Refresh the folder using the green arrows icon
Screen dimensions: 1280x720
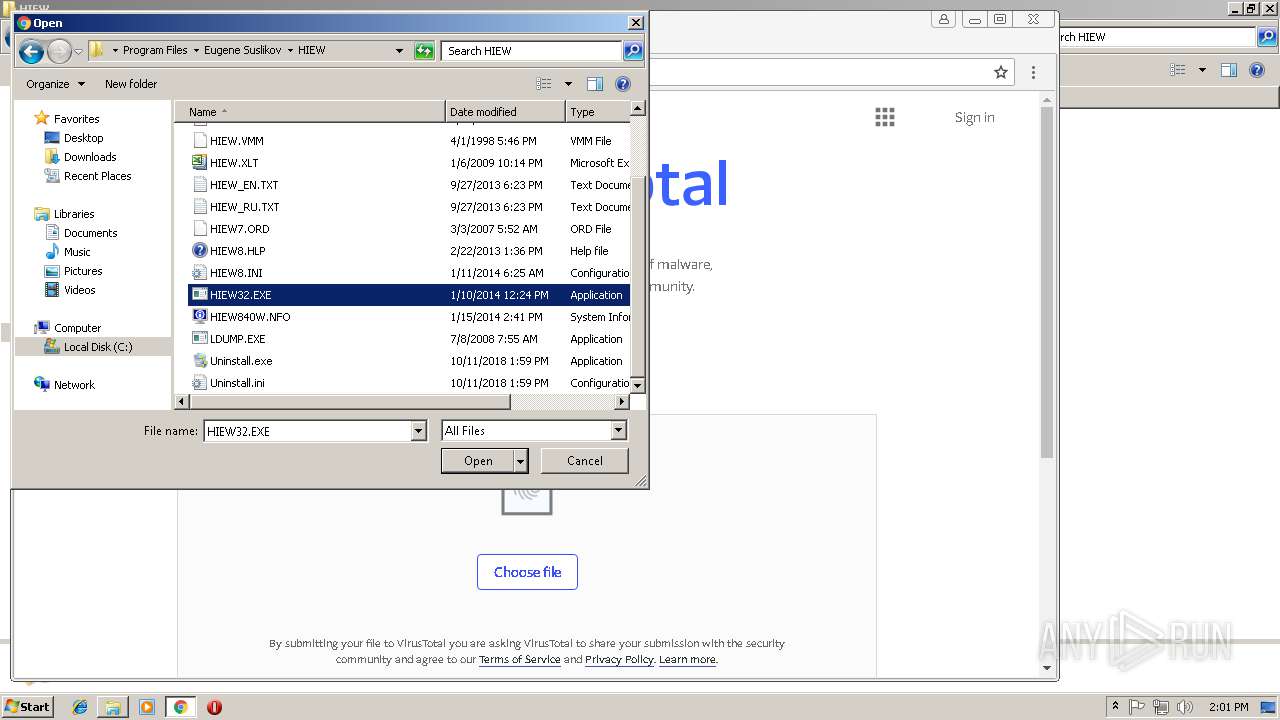[x=424, y=51]
